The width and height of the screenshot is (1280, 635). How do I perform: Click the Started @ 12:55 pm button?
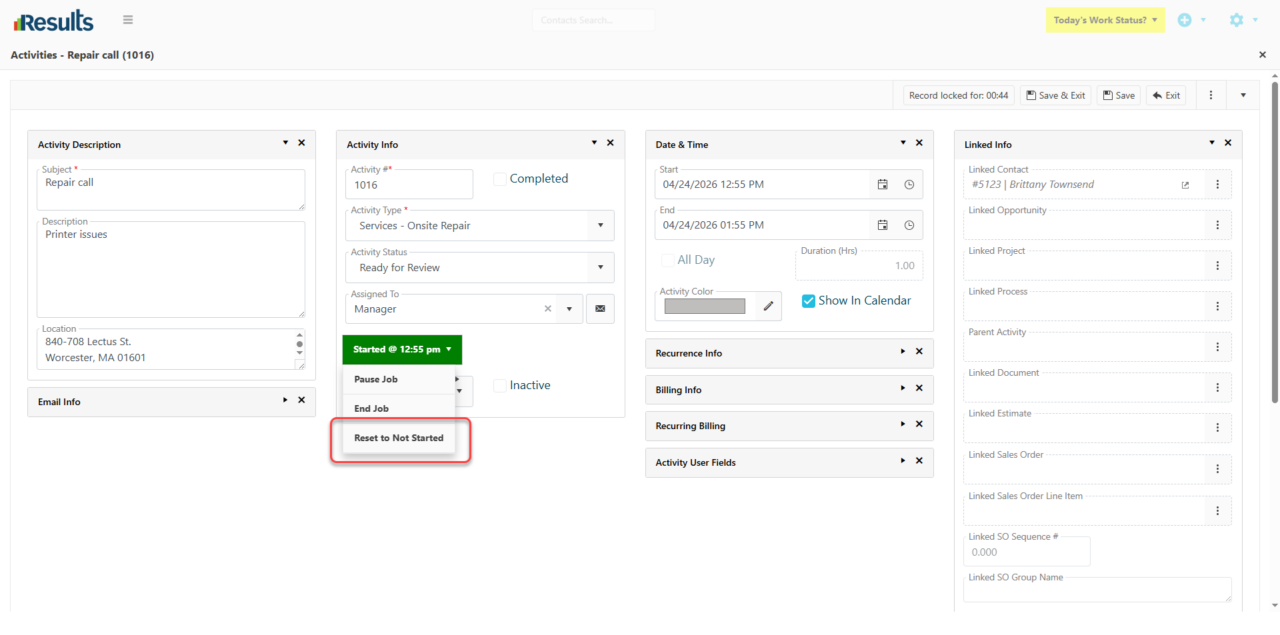tap(402, 349)
